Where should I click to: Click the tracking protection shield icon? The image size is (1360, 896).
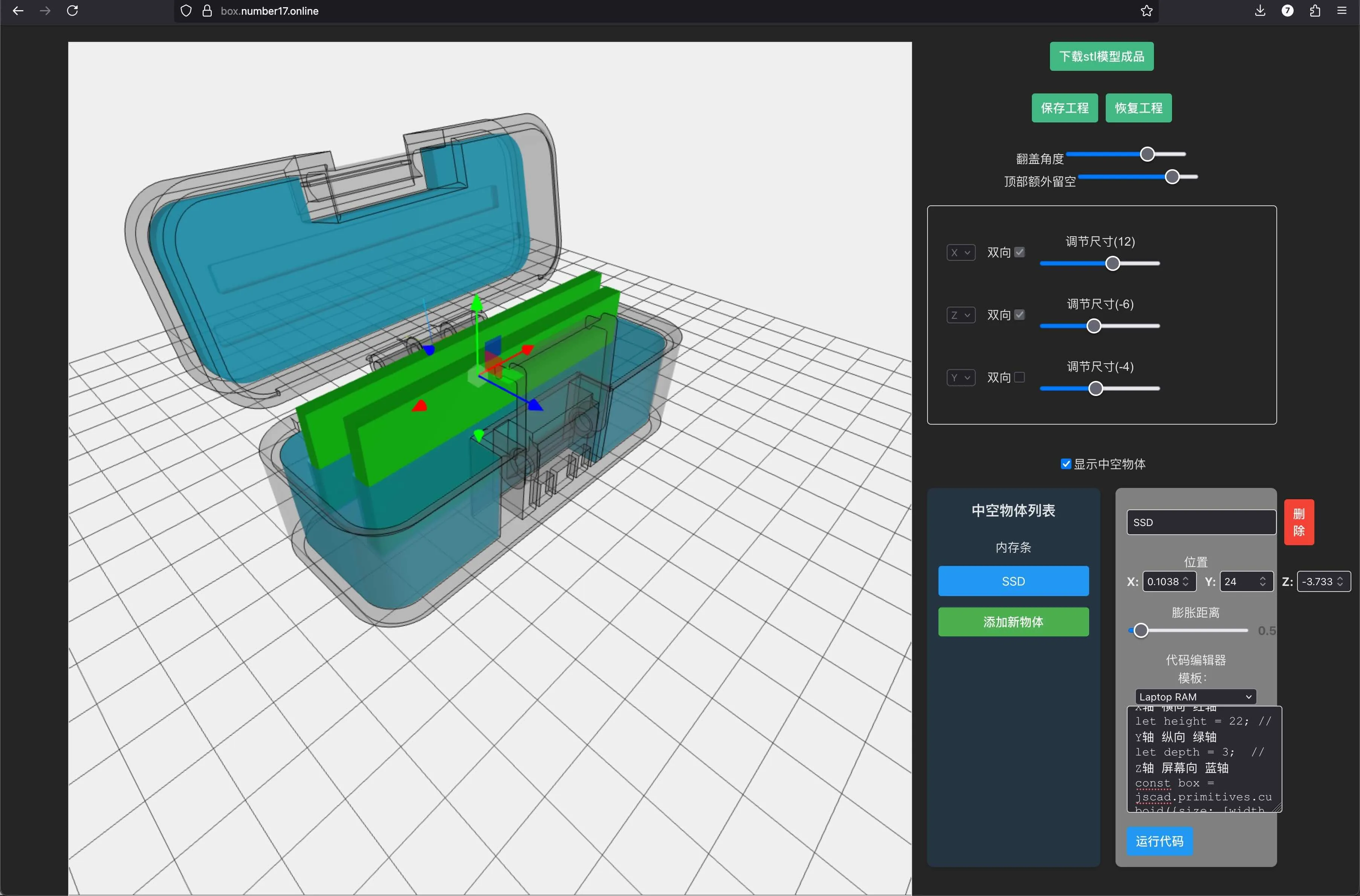pyautogui.click(x=186, y=11)
